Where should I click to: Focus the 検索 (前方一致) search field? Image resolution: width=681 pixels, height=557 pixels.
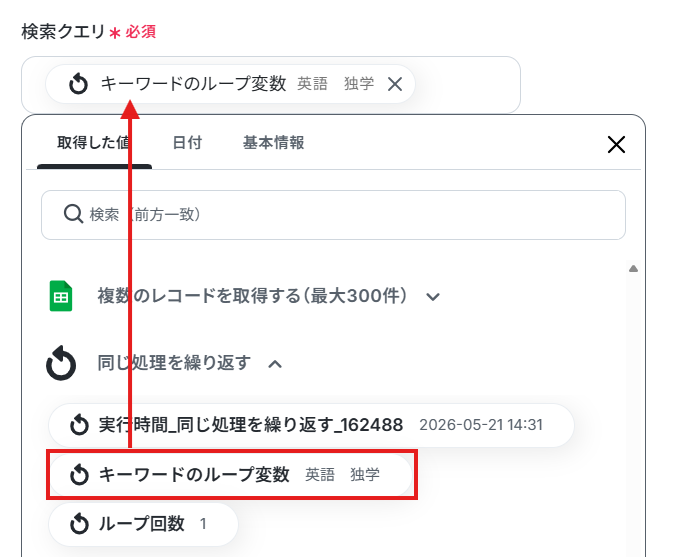point(333,215)
